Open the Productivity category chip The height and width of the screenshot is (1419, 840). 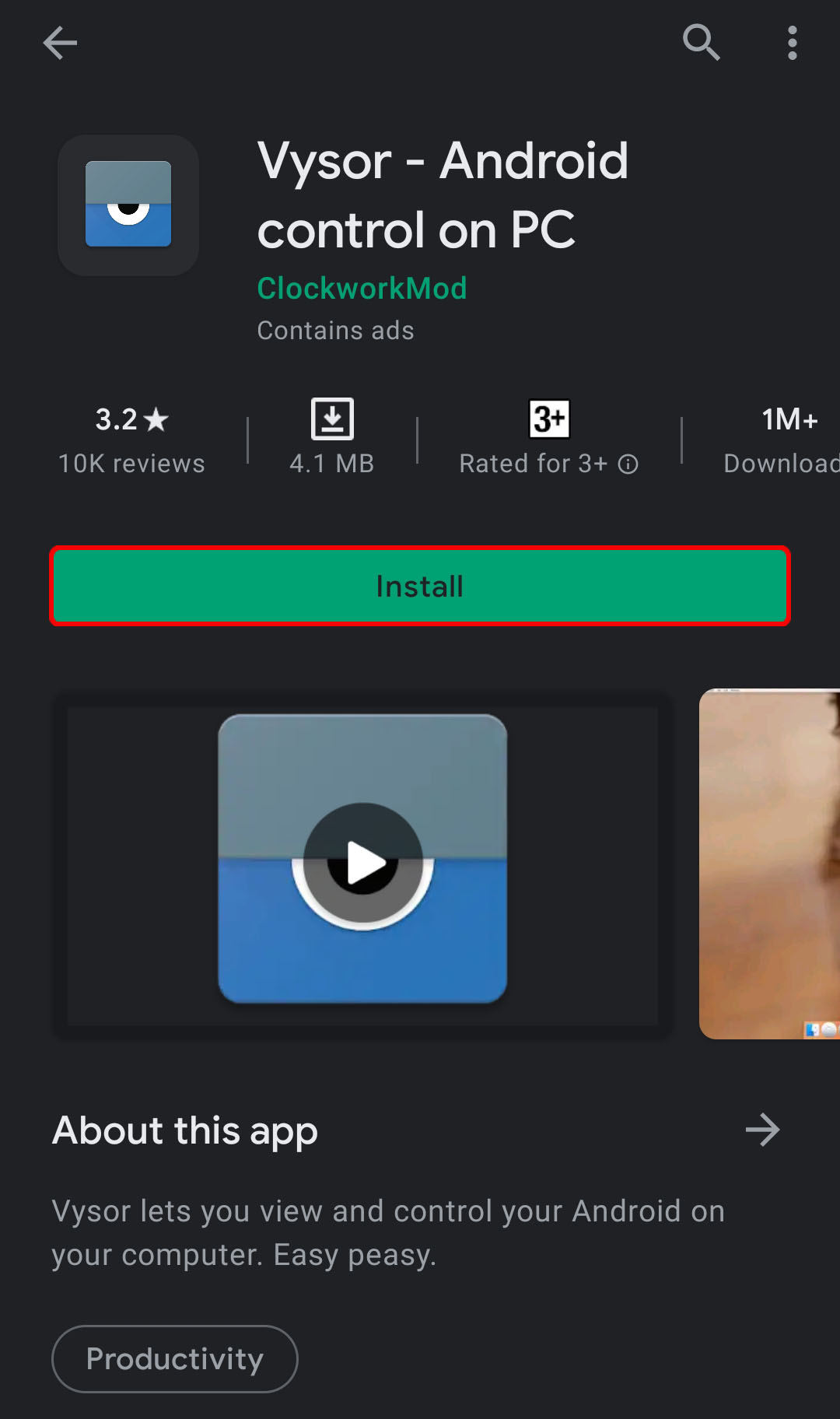coord(175,1359)
